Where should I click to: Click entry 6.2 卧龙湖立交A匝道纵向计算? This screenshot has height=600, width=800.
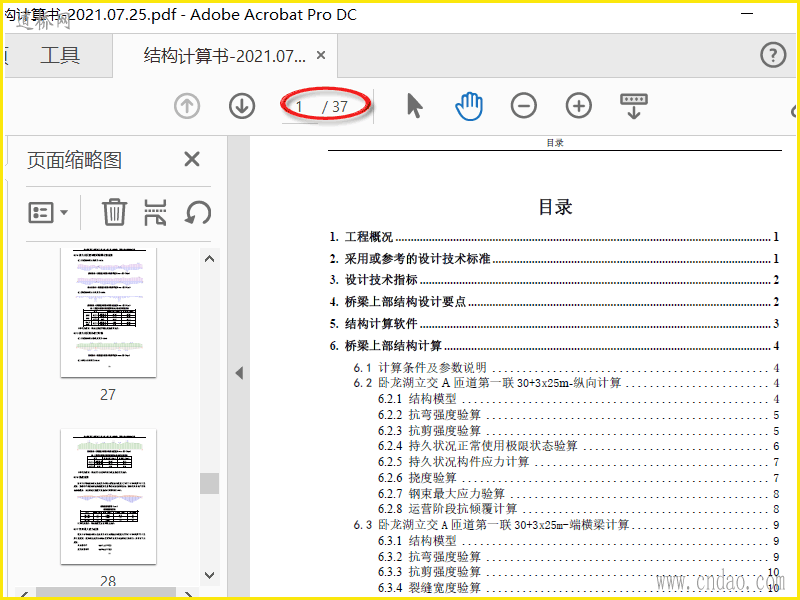(566, 383)
